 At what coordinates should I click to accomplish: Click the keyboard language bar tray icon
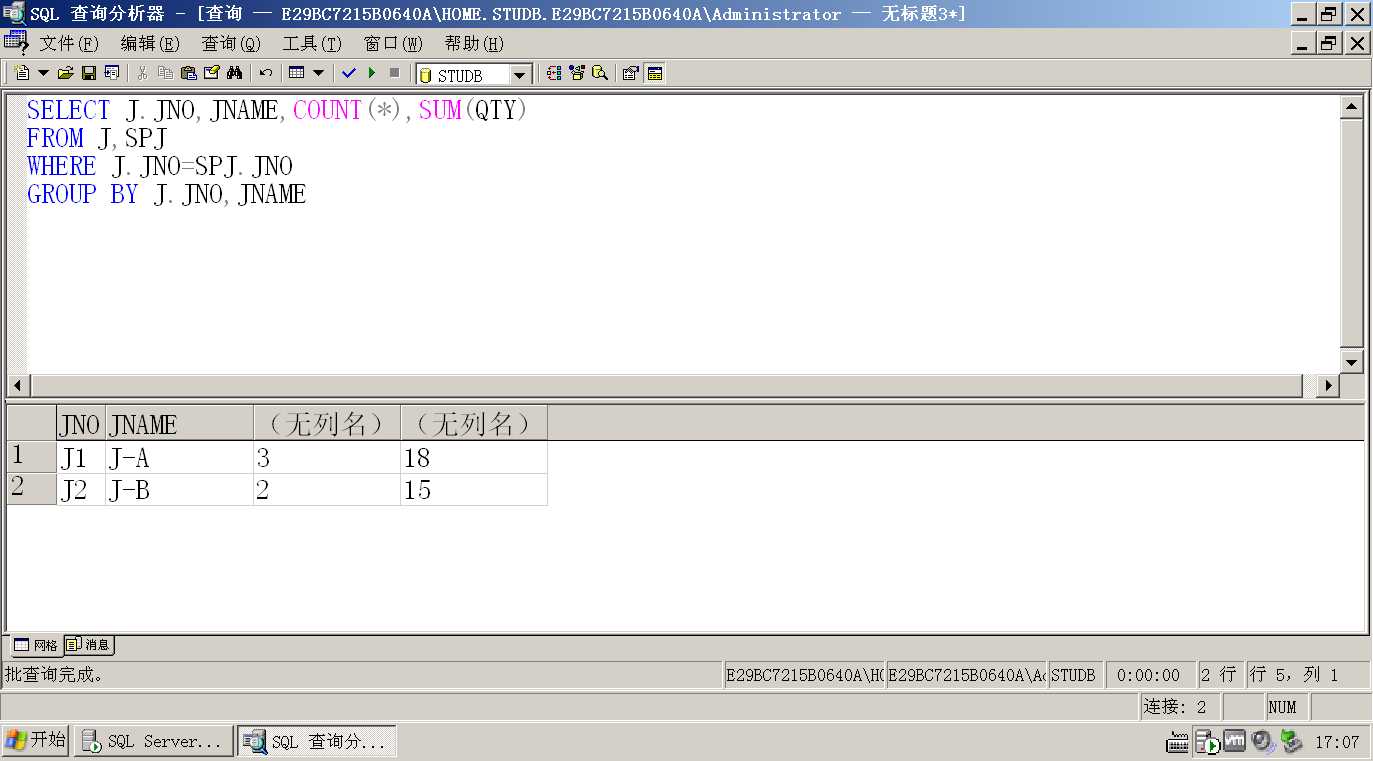click(x=1177, y=742)
